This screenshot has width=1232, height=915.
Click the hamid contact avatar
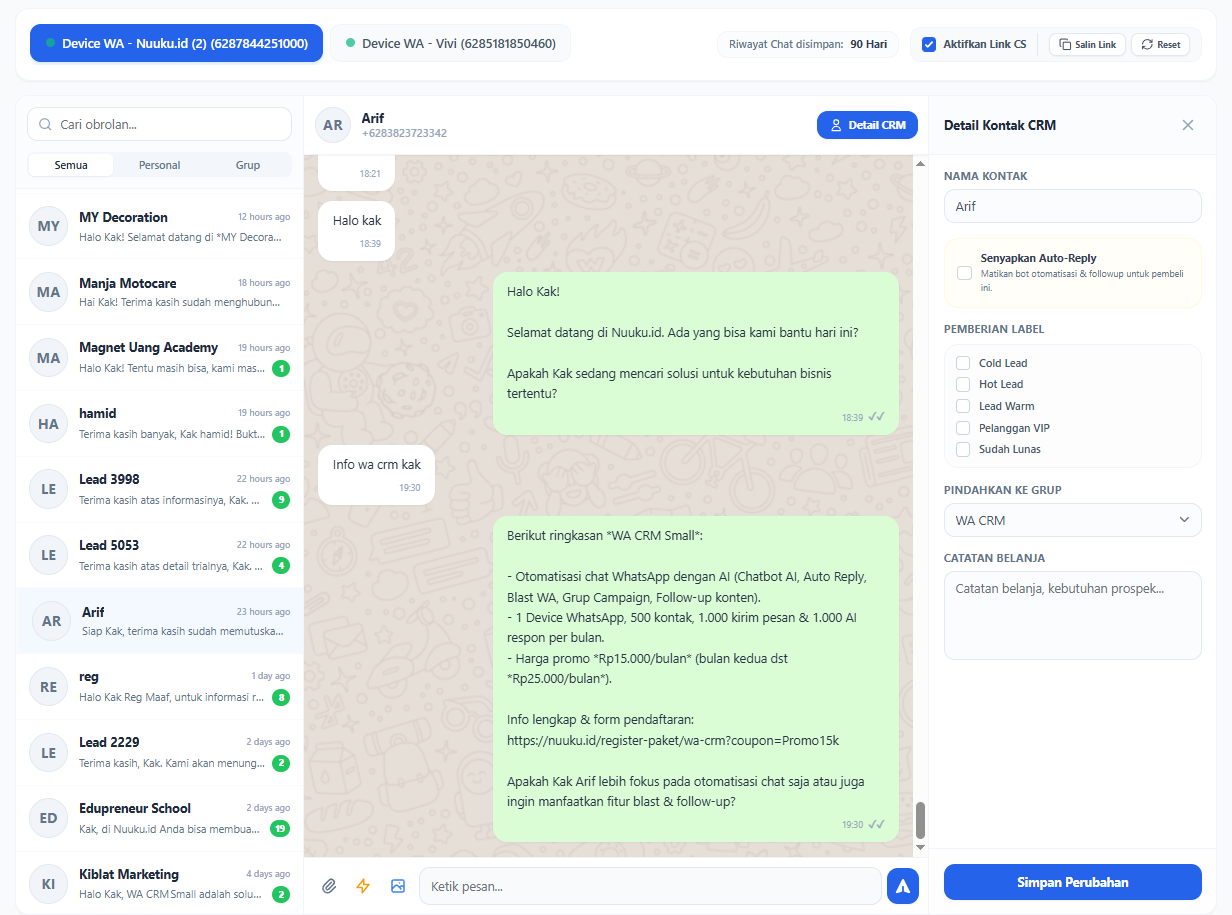click(x=49, y=424)
